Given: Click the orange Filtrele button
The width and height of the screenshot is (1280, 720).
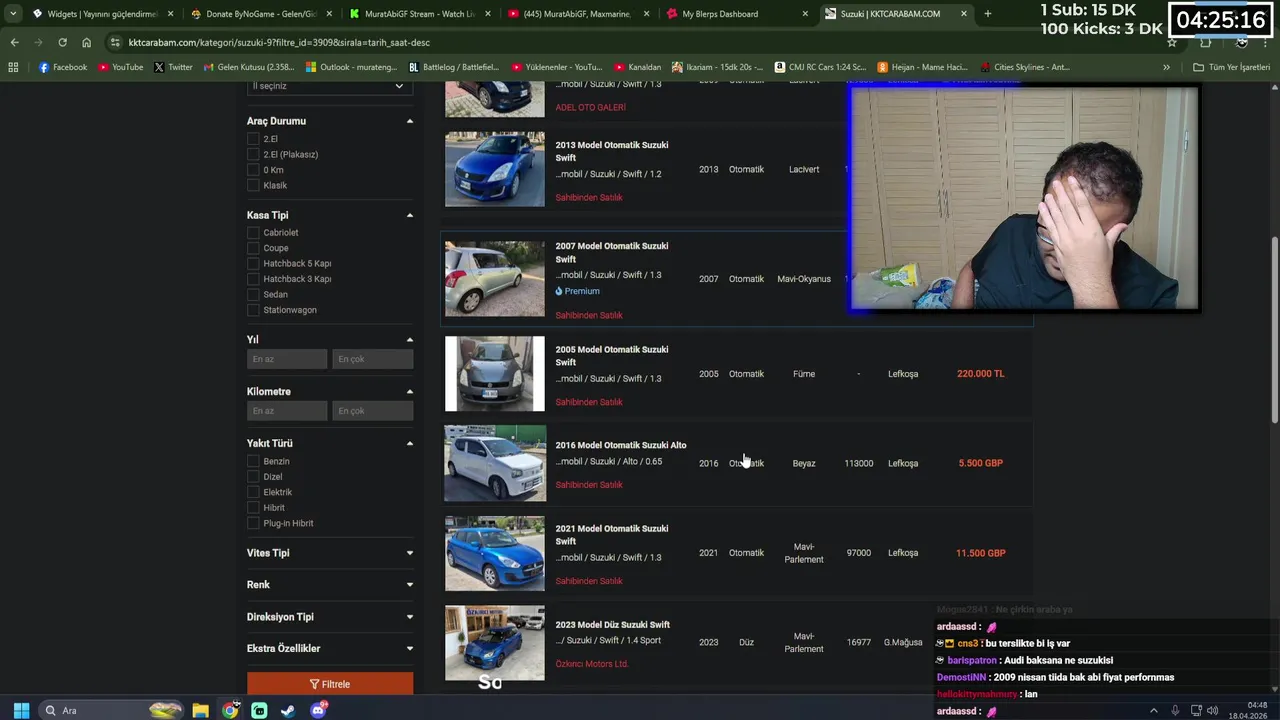Looking at the screenshot, I should click(x=330, y=684).
